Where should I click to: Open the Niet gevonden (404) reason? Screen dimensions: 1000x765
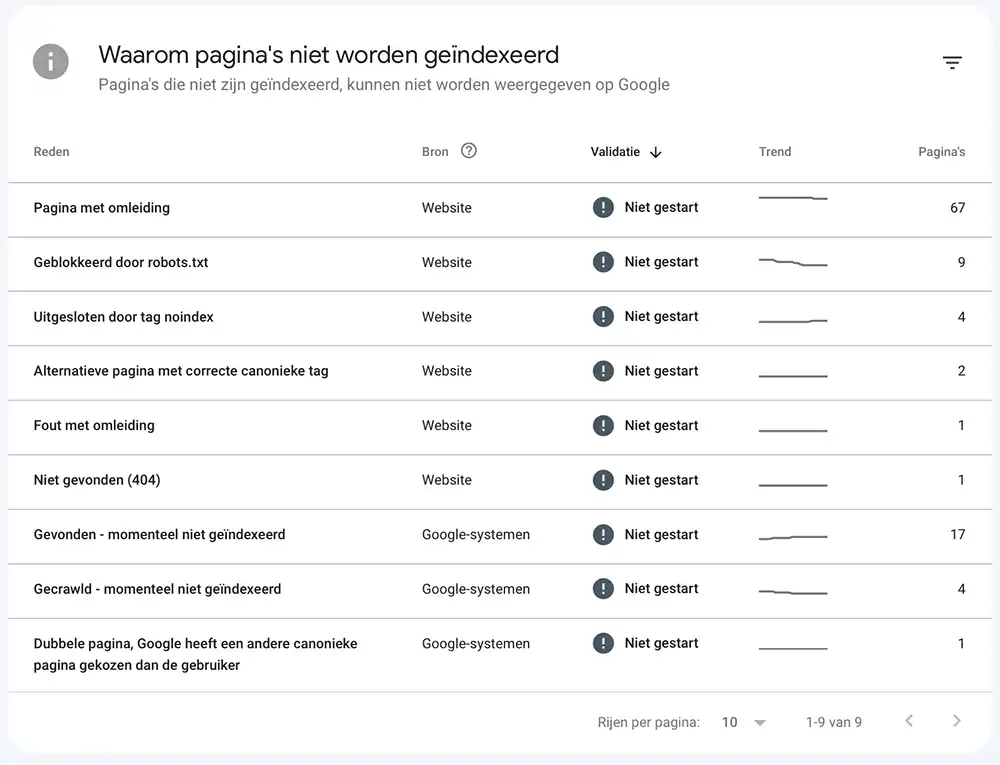(x=97, y=480)
